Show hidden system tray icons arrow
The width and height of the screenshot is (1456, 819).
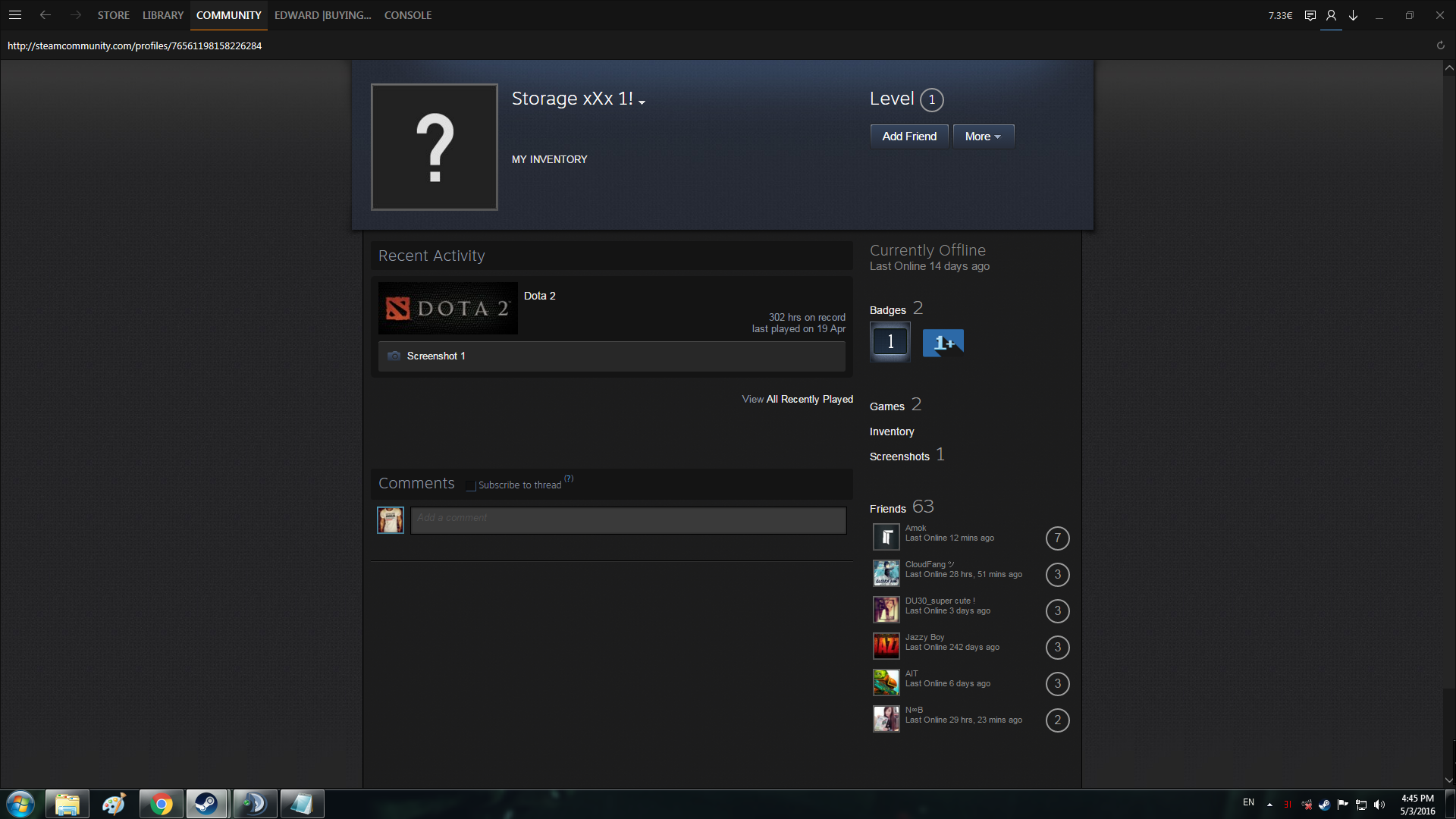click(1269, 804)
